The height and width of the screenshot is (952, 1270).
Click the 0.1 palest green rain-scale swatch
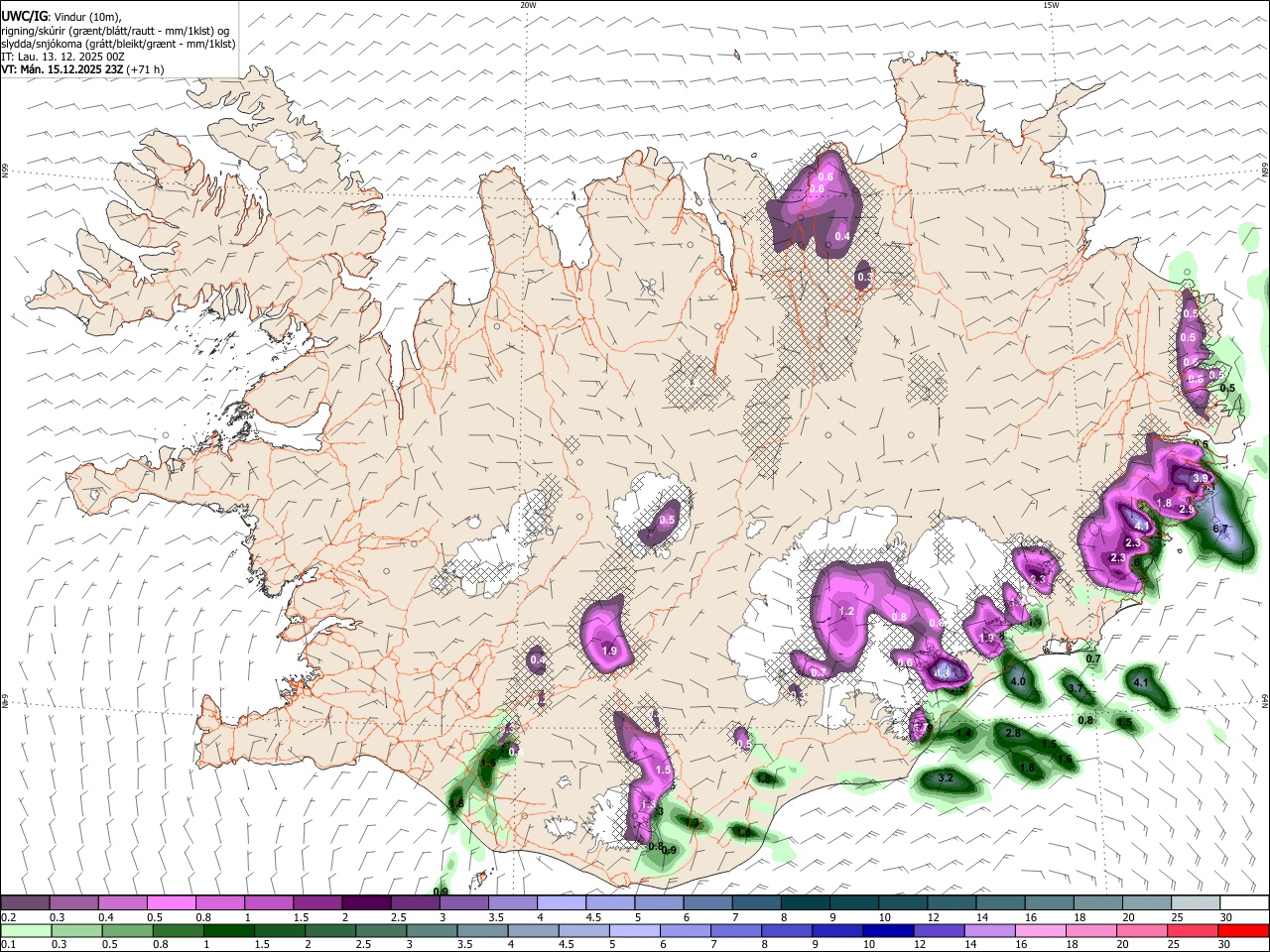(26, 930)
